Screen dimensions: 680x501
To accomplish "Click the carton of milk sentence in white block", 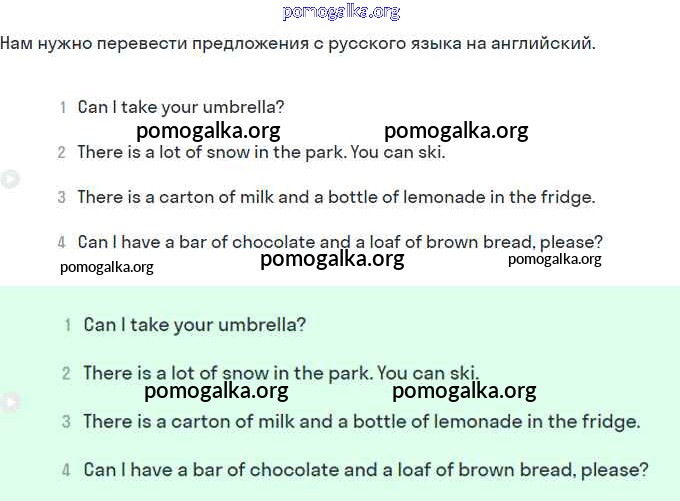I will pos(336,197).
